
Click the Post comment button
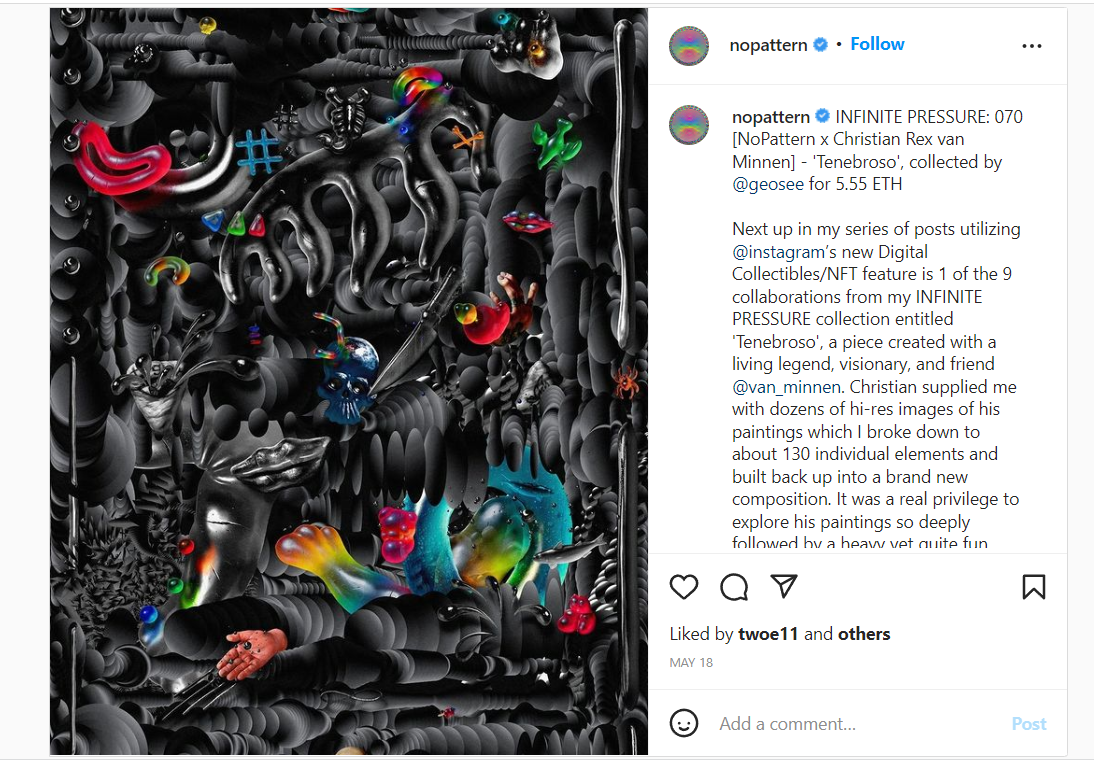(x=1028, y=724)
